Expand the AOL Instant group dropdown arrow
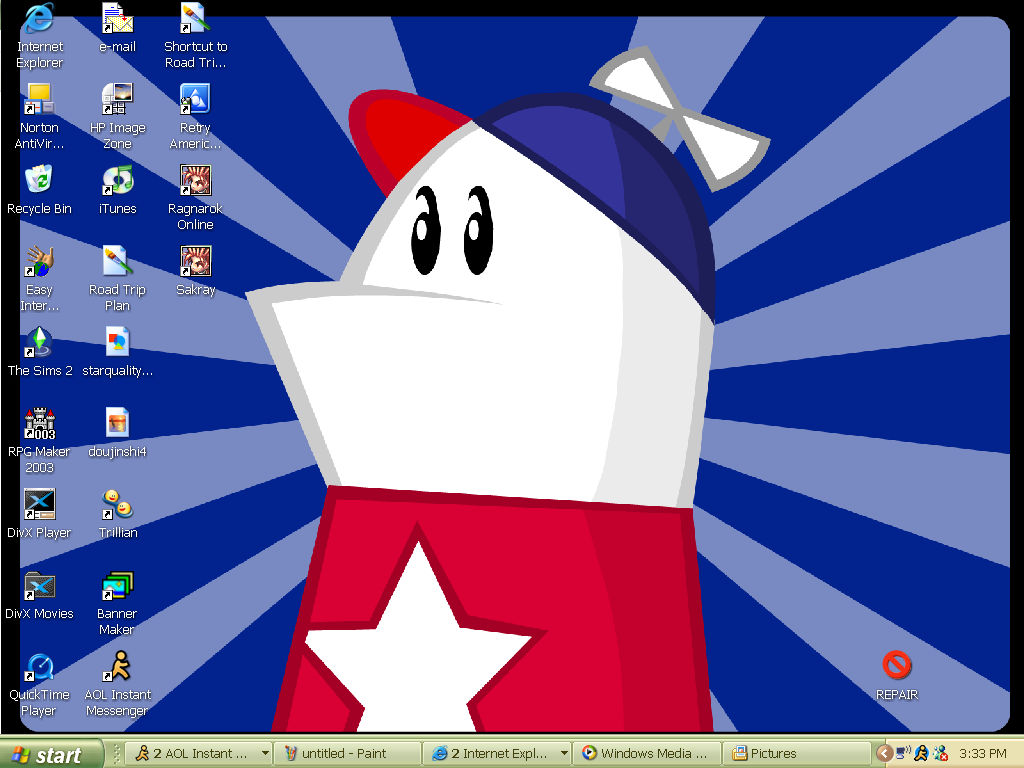This screenshot has height=768, width=1024. pos(265,754)
